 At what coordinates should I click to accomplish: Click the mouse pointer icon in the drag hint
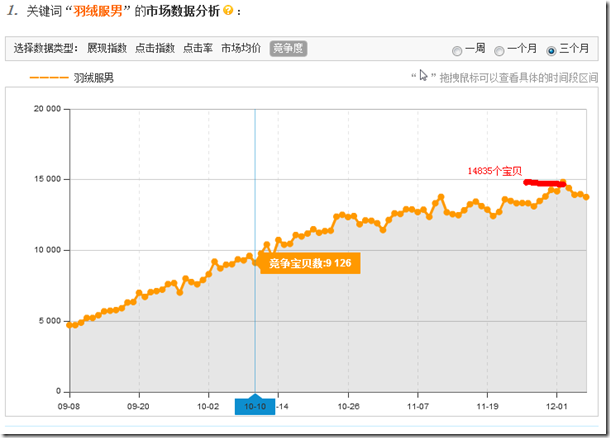click(x=424, y=75)
